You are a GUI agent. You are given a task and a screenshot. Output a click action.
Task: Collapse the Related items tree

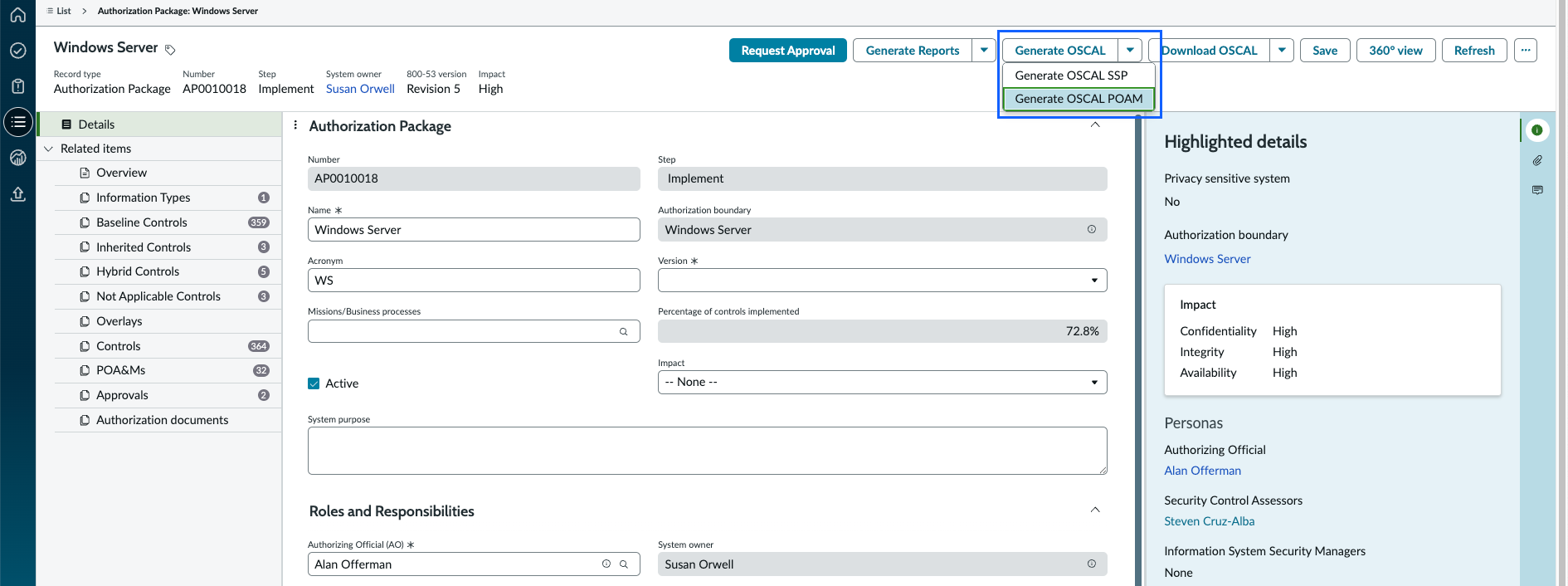tap(48, 149)
